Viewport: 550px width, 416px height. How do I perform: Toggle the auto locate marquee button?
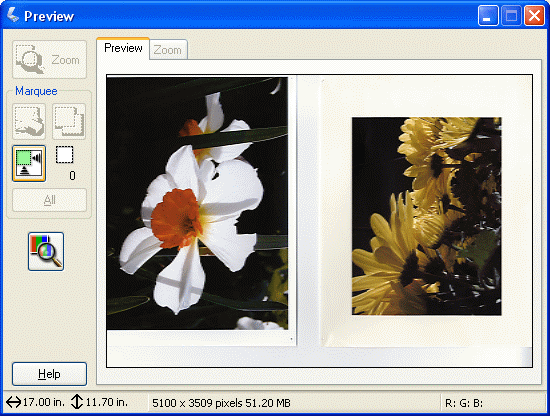(x=29, y=163)
